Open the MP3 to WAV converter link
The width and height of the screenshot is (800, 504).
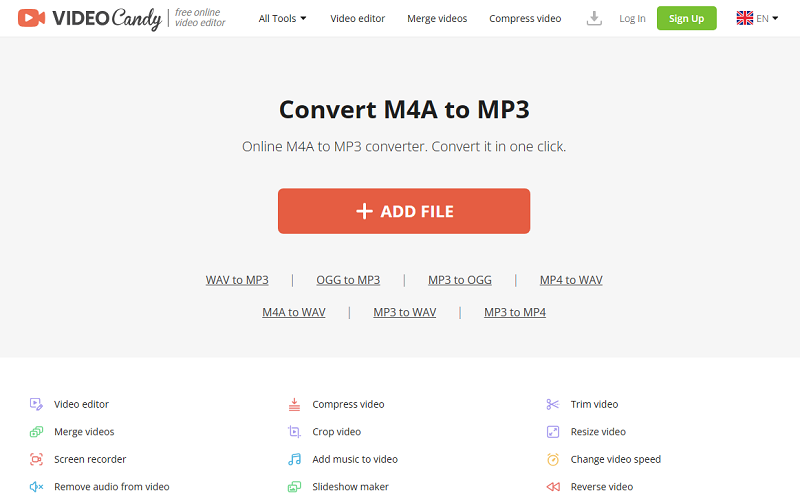click(x=405, y=312)
